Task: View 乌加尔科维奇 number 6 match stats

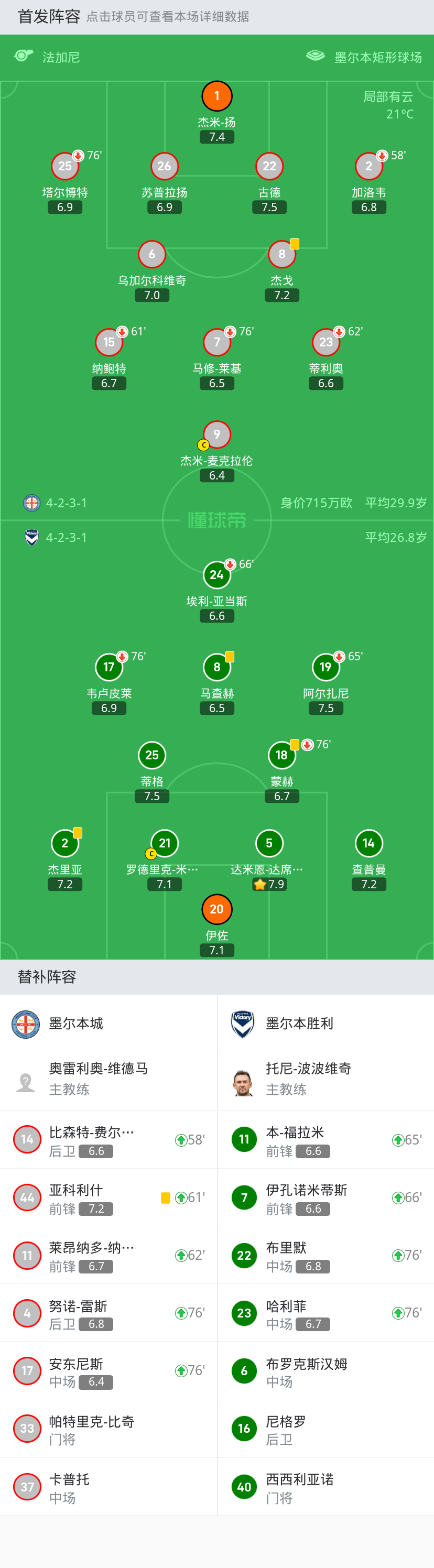Action: click(151, 254)
